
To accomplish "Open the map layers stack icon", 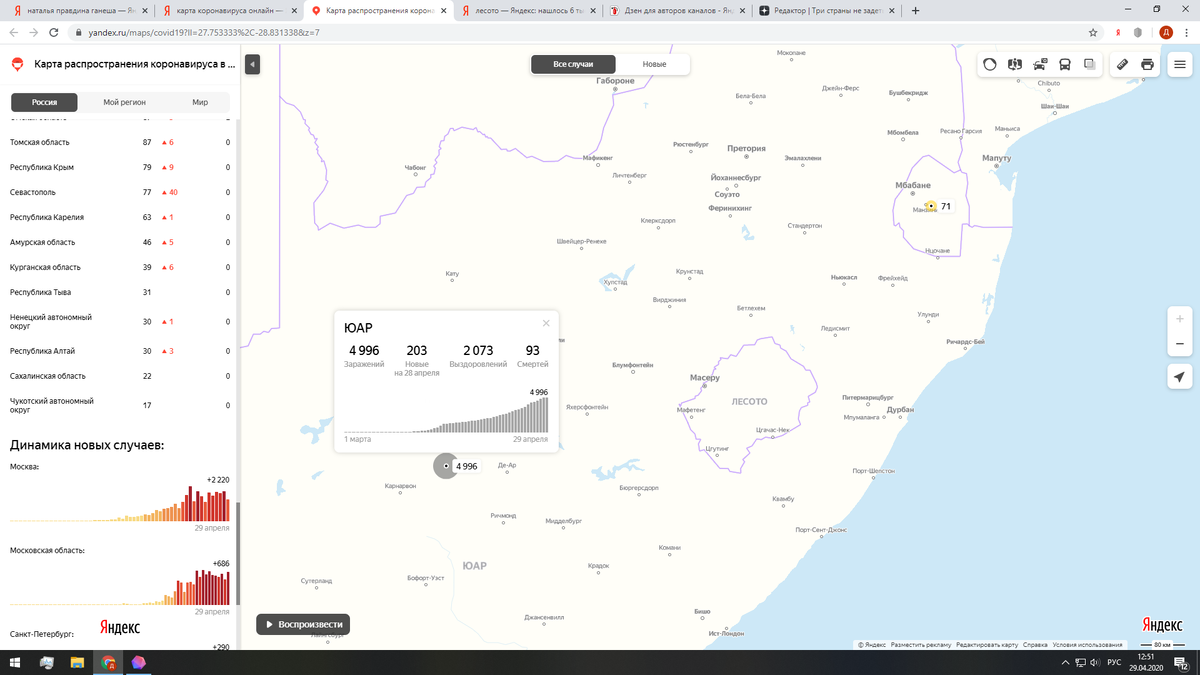I will (1090, 64).
